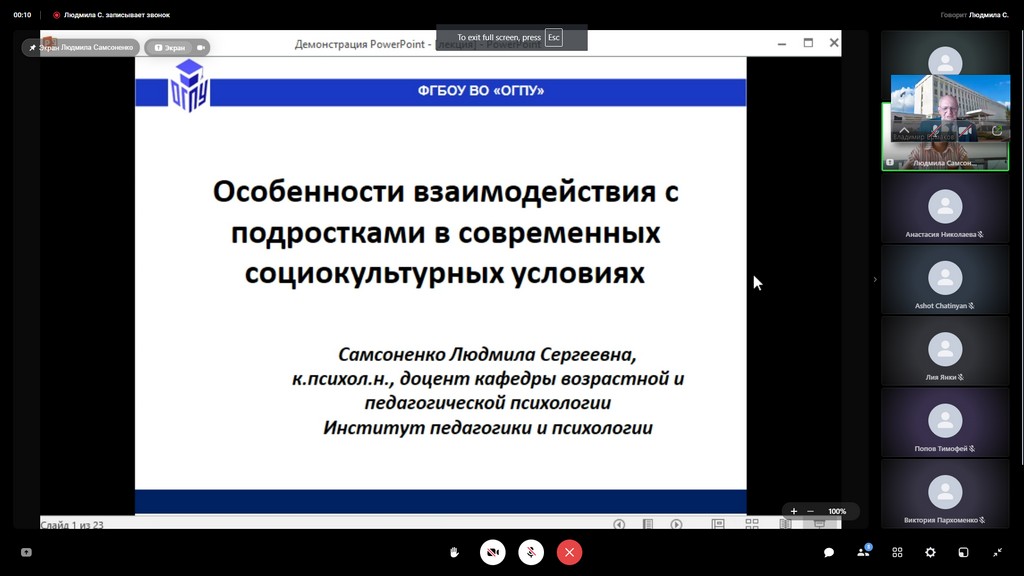Go to next slide in PowerPoint
The image size is (1024, 576).
(676, 524)
